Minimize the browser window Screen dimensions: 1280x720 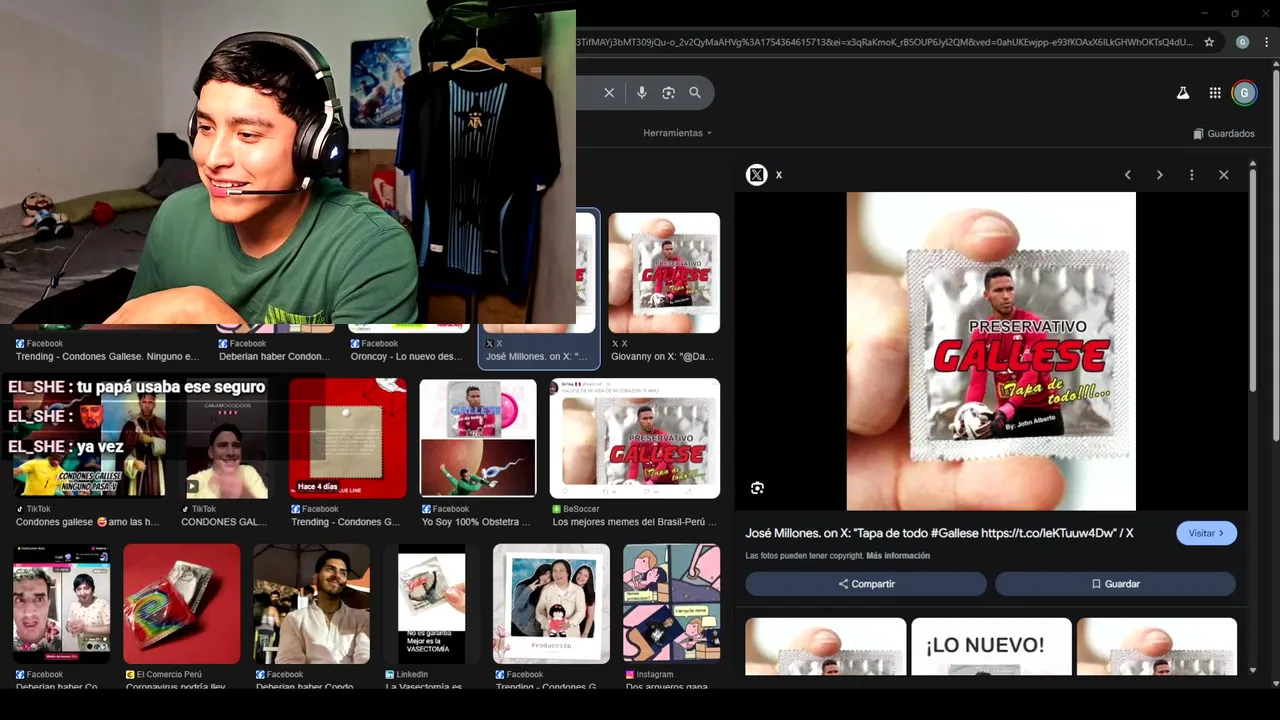[1206, 13]
